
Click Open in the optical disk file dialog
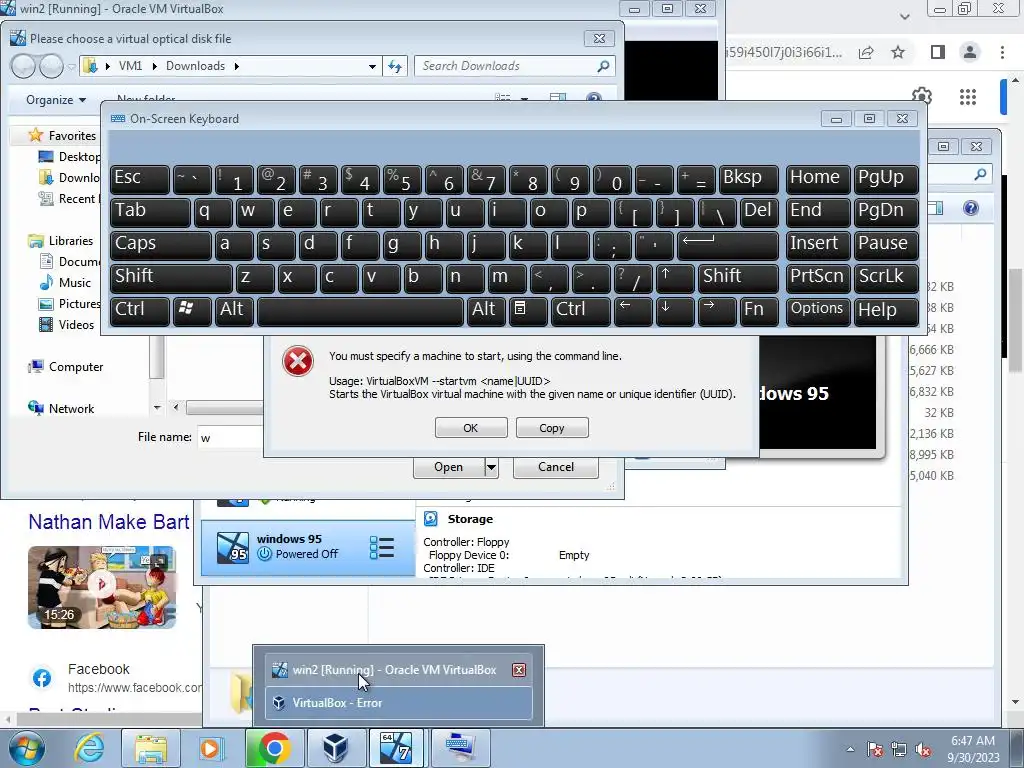[x=449, y=467]
